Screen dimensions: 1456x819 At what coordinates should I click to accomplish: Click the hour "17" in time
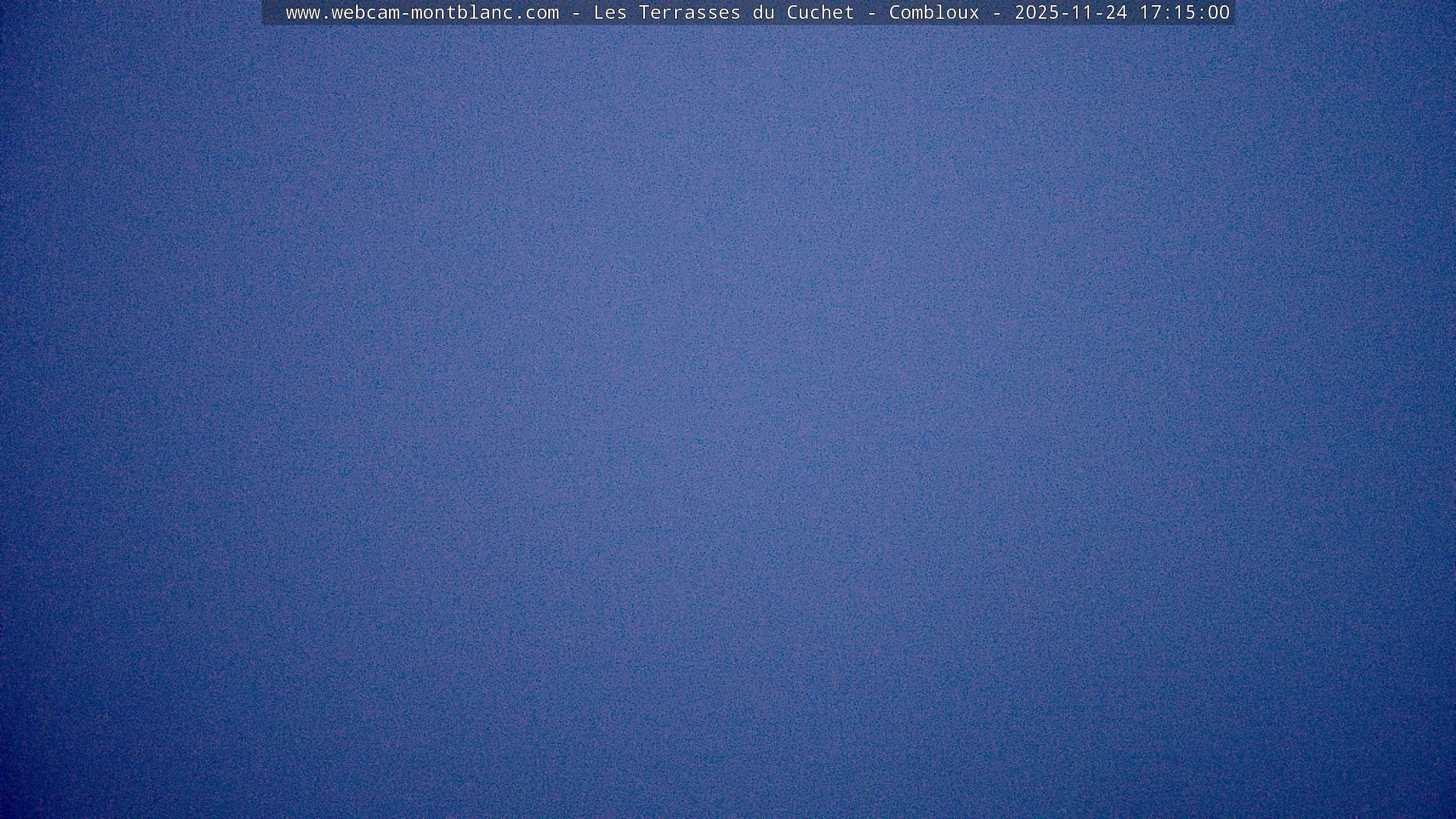click(x=1150, y=13)
